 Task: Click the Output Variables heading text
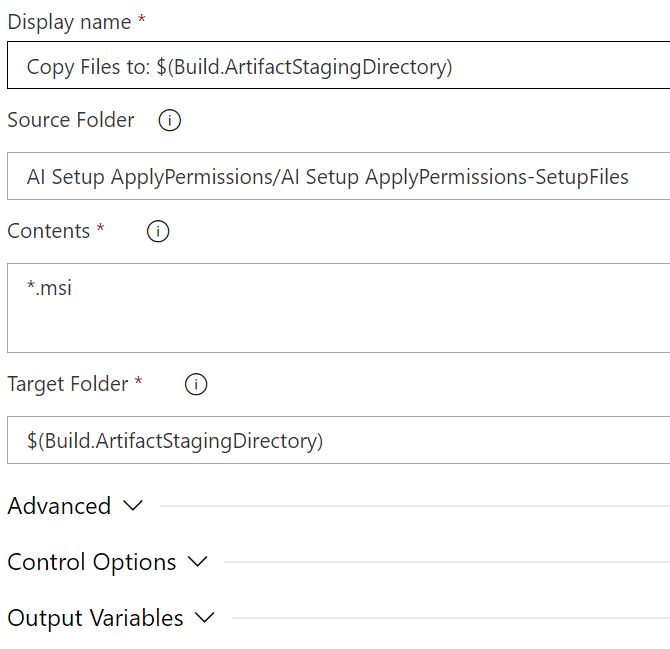coord(95,618)
